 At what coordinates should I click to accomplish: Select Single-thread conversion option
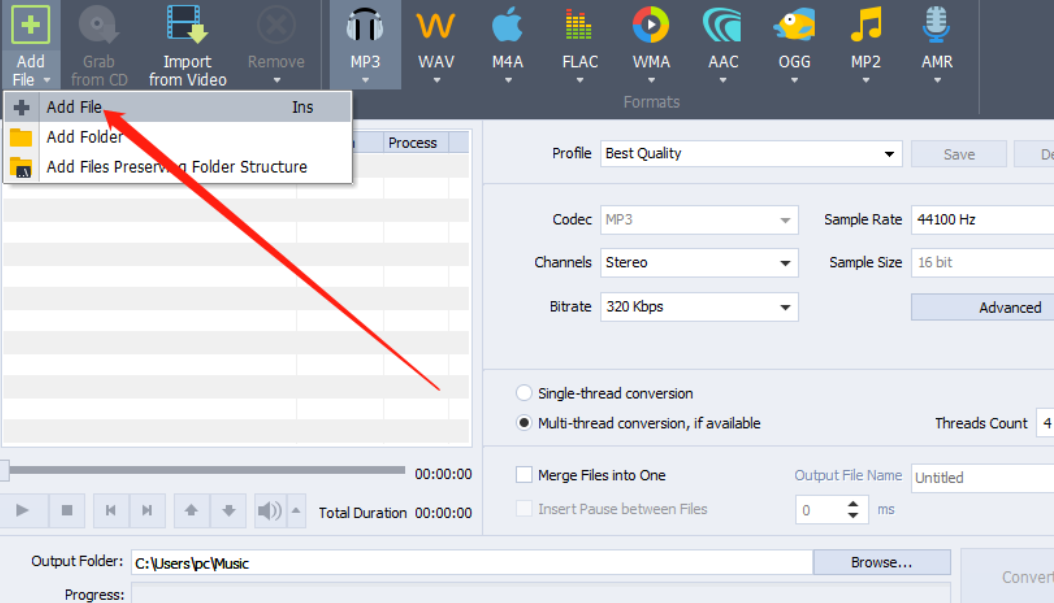524,393
